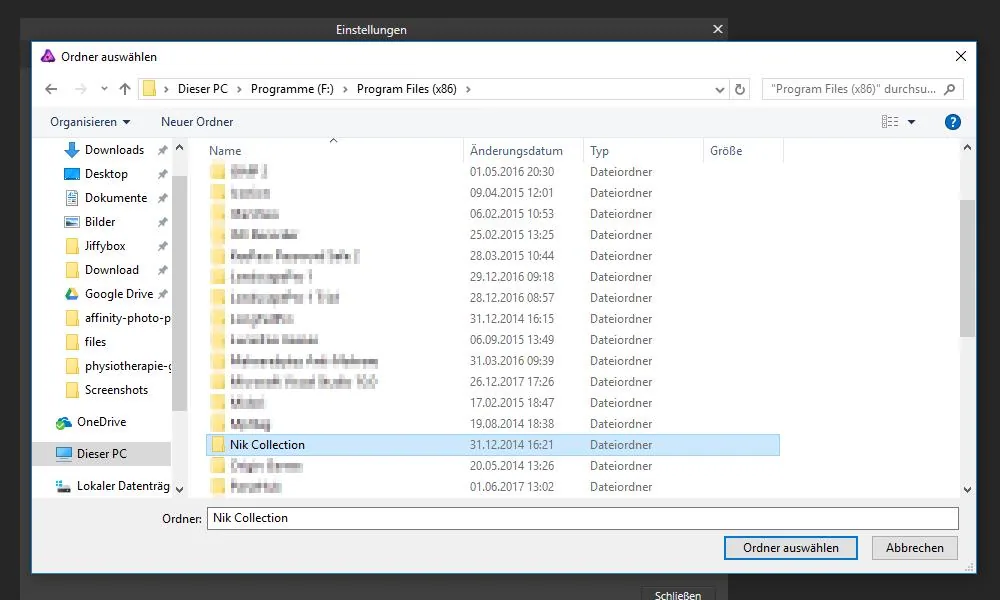
Task: Select Programme (F:) breadcrumb segment
Action: [292, 89]
